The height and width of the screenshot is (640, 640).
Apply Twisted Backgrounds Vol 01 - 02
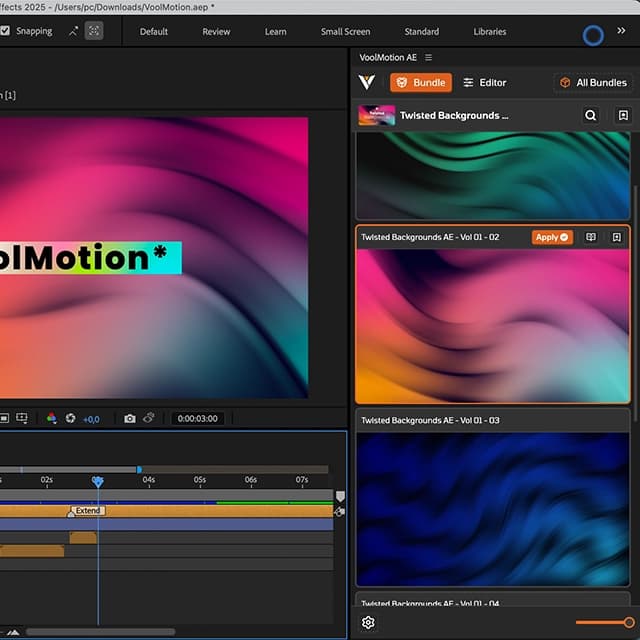coord(552,237)
